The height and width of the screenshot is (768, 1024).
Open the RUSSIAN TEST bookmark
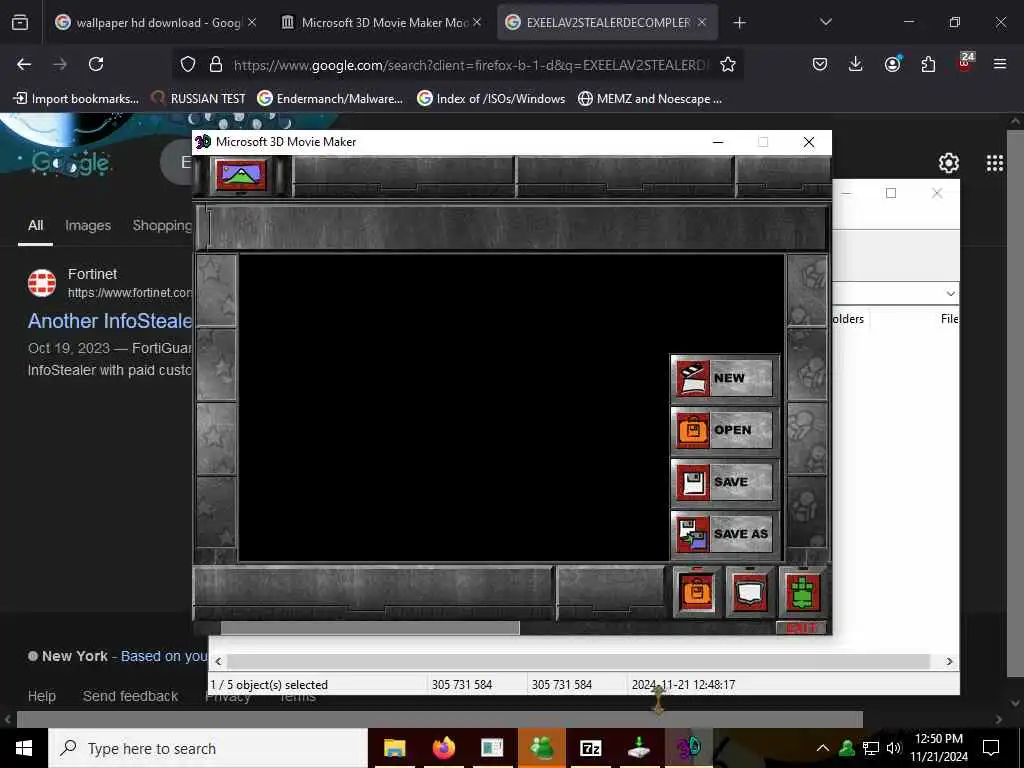(198, 99)
